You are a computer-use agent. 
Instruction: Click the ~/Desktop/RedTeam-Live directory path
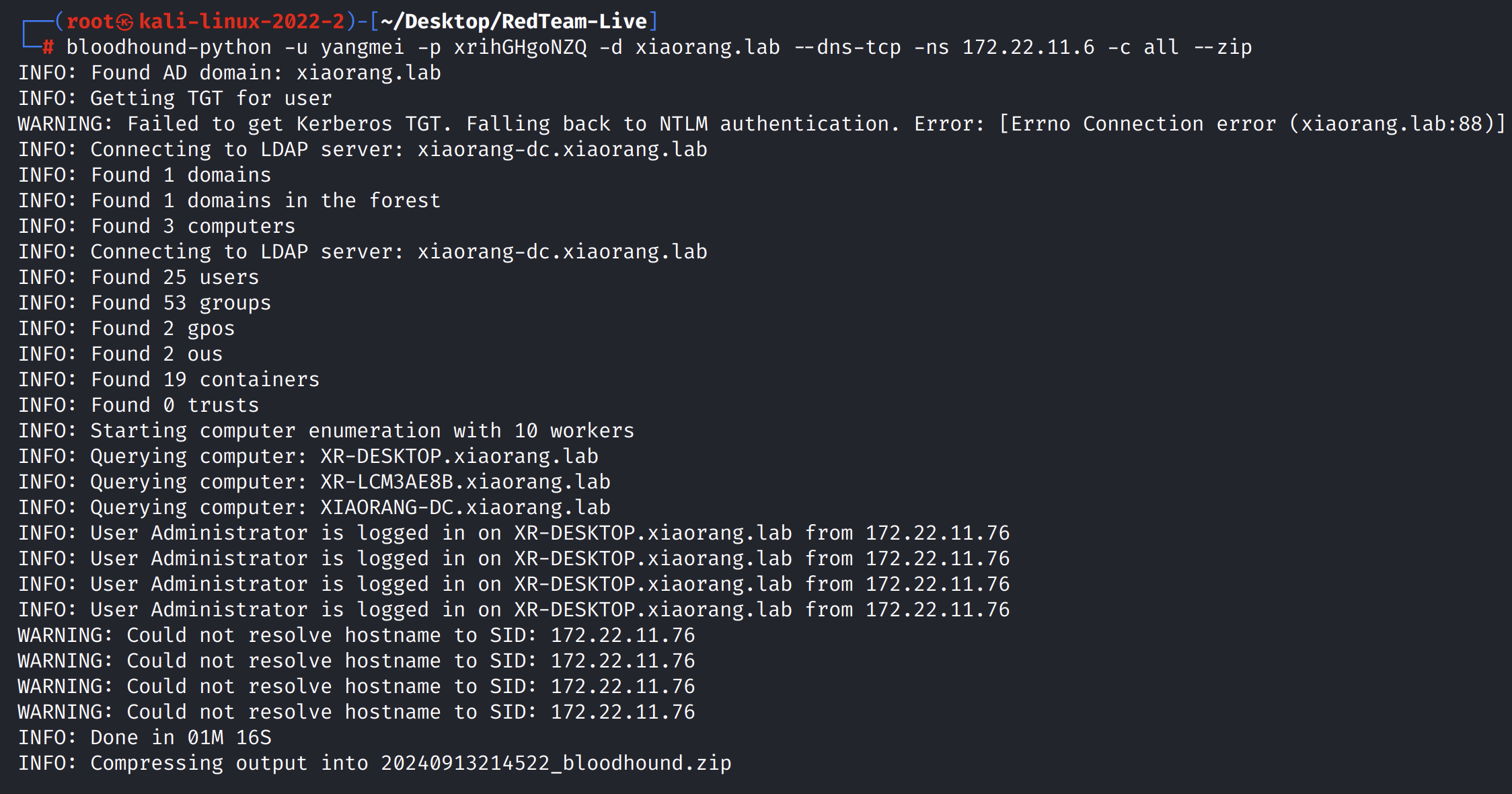[513, 22]
